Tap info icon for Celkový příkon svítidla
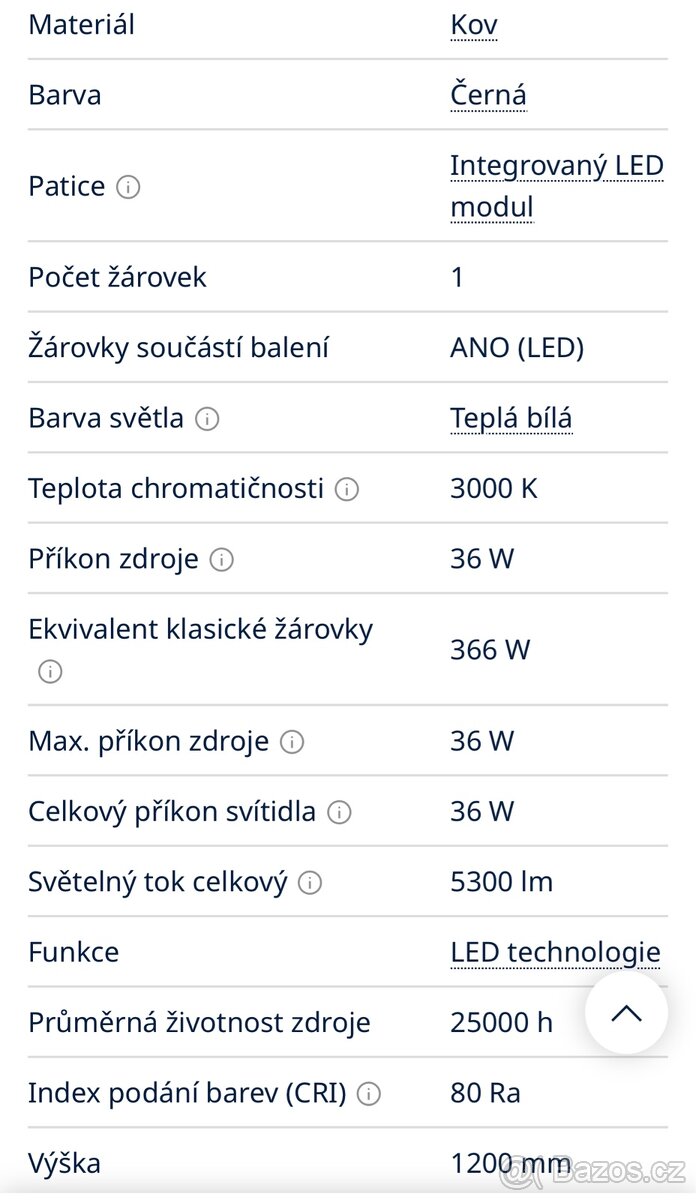This screenshot has width=696, height=1200. click(x=340, y=812)
